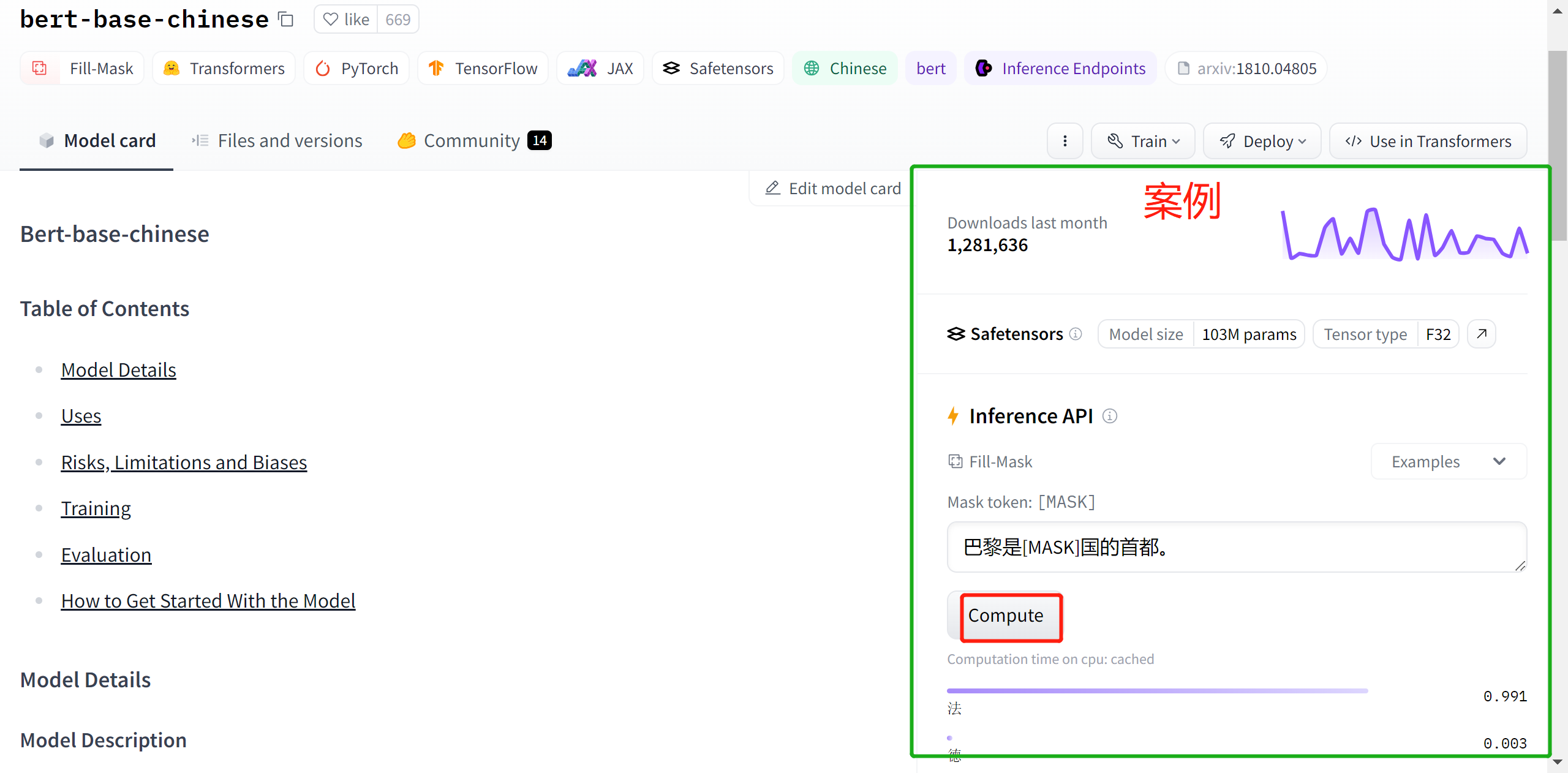Click the Inference API info icon
This screenshot has height=773, width=1568.
pos(1110,416)
